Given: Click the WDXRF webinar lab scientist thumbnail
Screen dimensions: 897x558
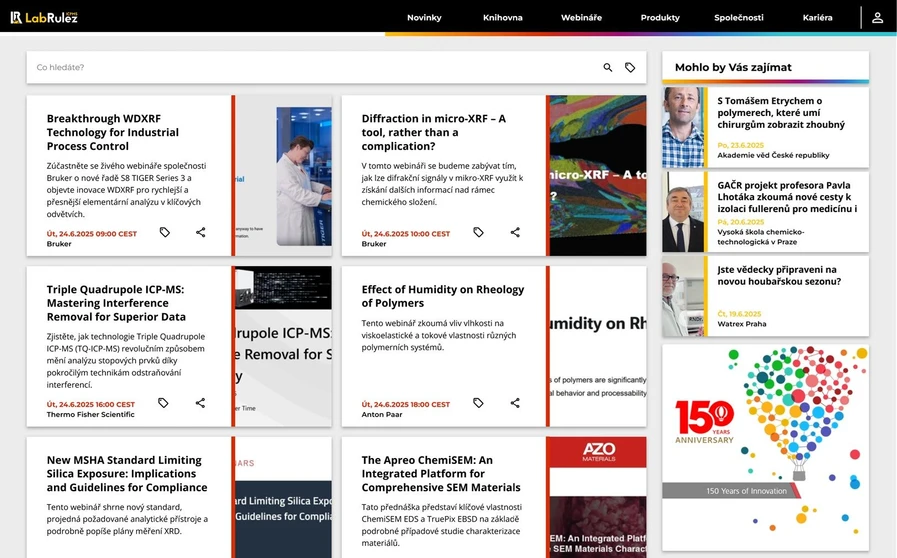Looking at the screenshot, I should pos(284,176).
